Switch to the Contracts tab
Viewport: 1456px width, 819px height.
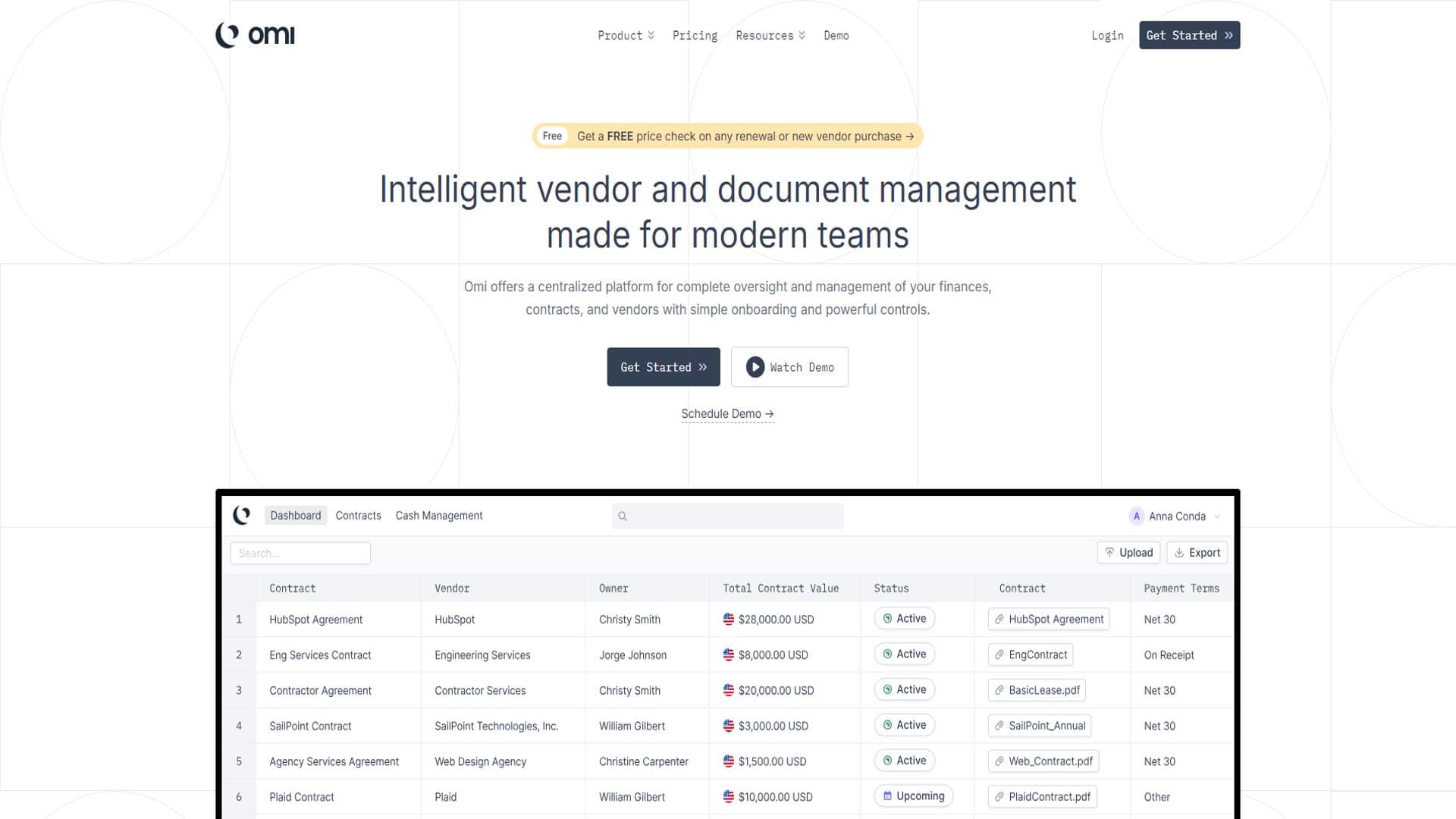[359, 516]
